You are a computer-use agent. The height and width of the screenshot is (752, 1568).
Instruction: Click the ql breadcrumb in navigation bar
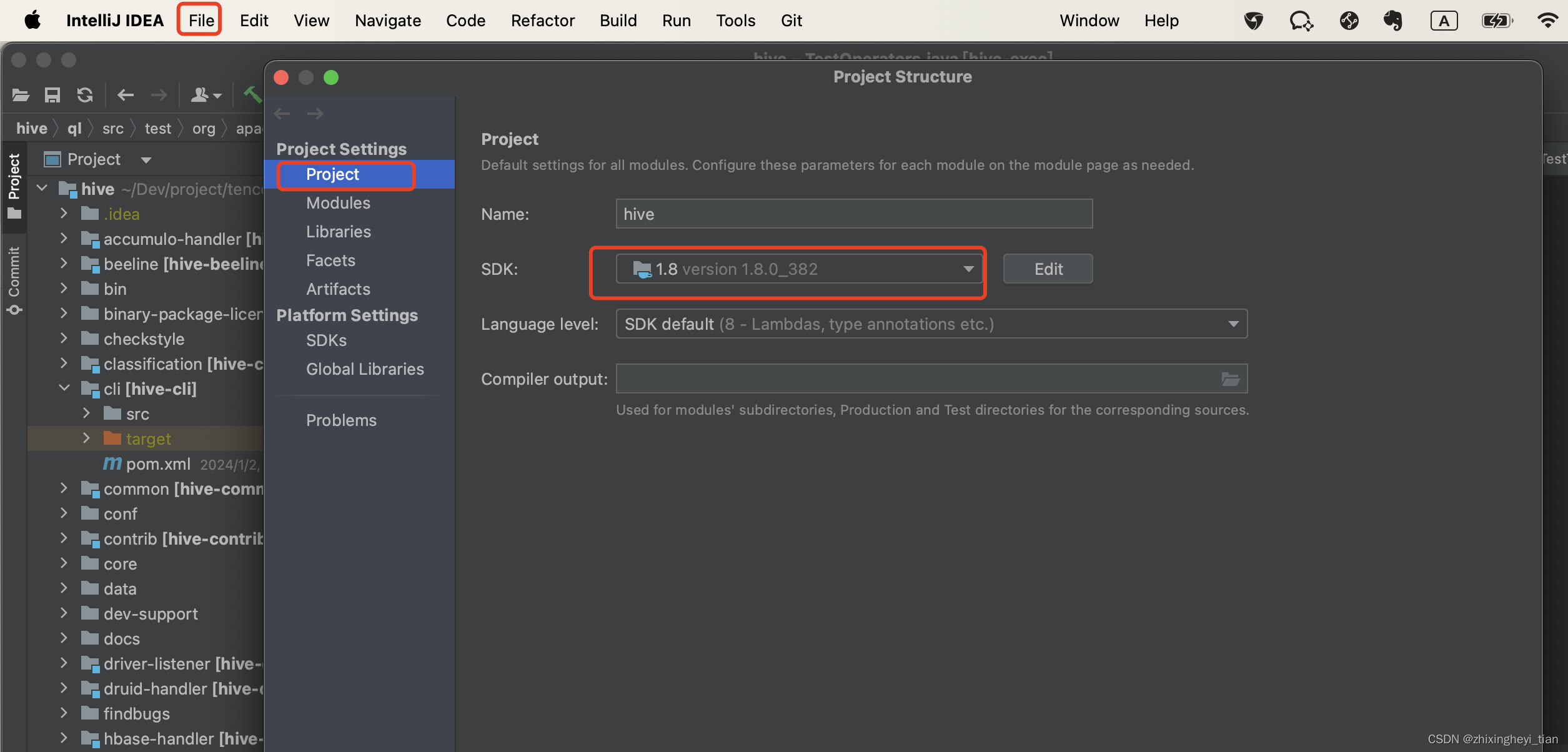tap(74, 129)
